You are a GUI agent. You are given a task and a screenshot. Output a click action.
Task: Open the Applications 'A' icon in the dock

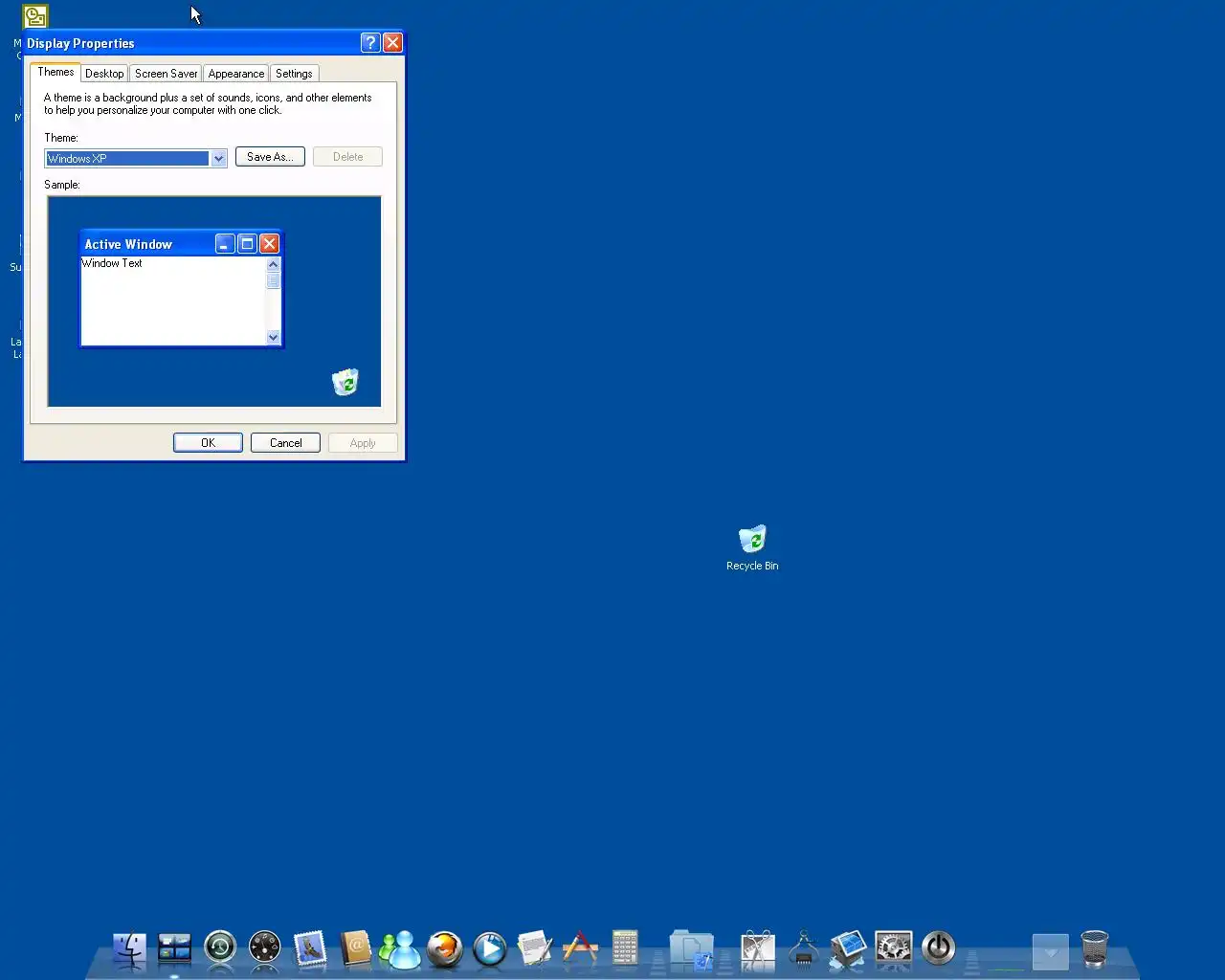tap(580, 948)
